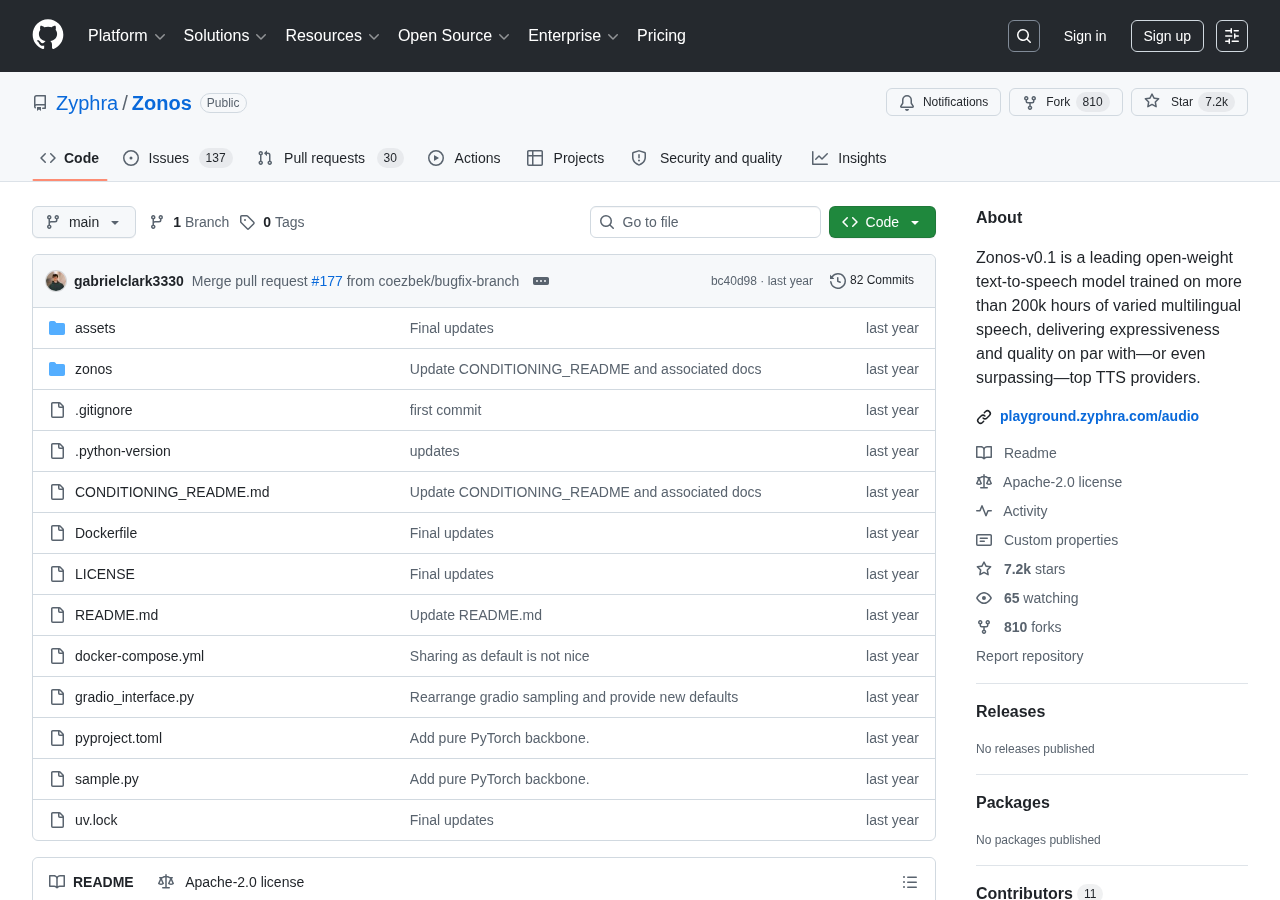Click the gradio_interface.py file icon
The image size is (1280, 900).
57,697
